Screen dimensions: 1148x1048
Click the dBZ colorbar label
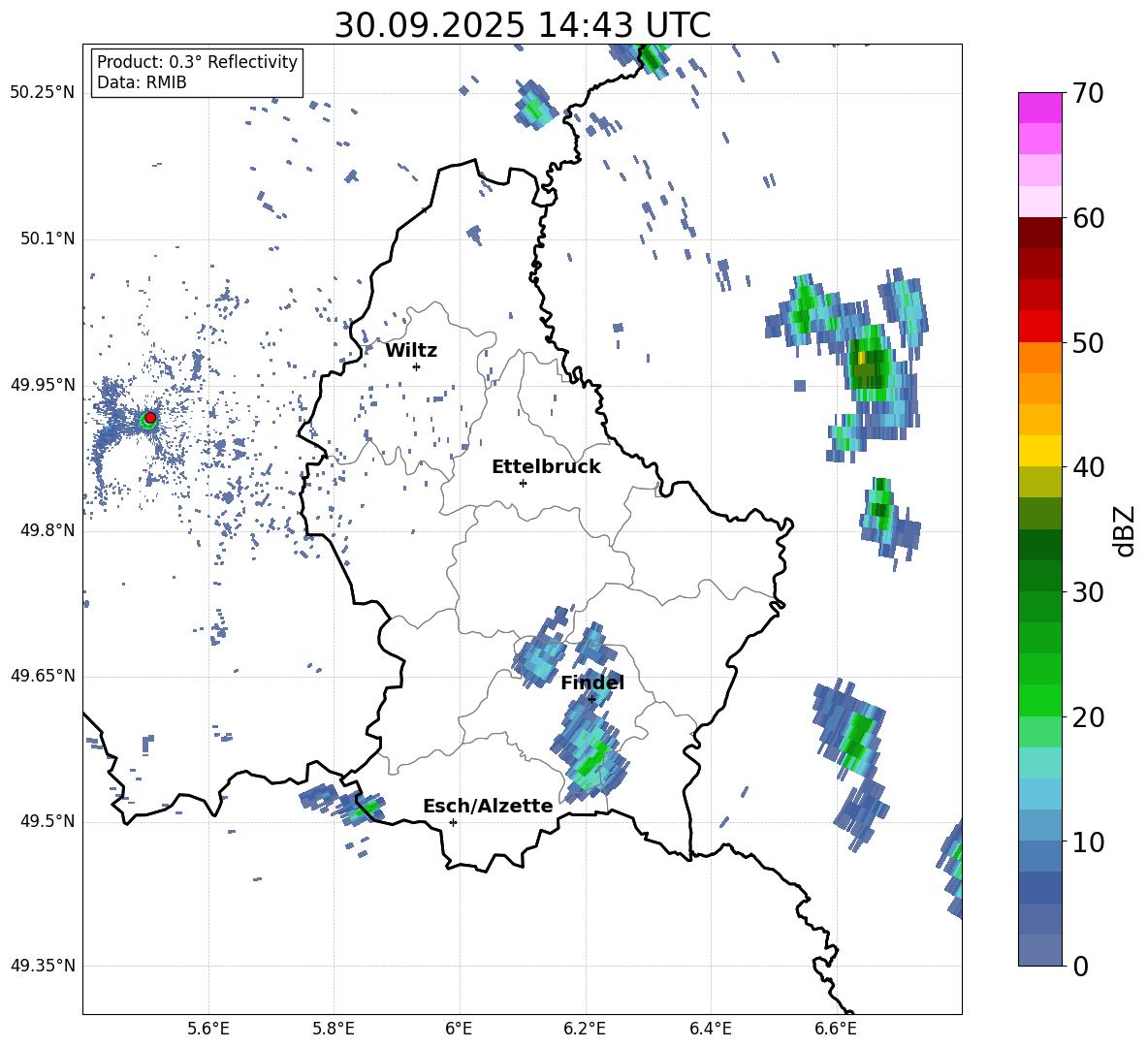(1126, 530)
